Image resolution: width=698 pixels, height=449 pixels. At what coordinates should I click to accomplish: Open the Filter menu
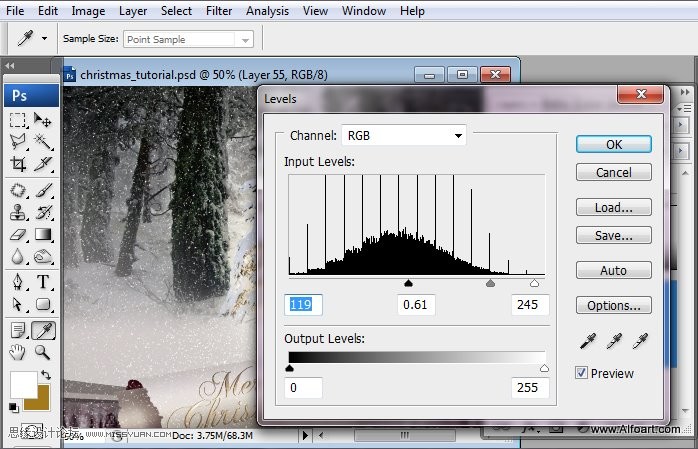pyautogui.click(x=219, y=11)
